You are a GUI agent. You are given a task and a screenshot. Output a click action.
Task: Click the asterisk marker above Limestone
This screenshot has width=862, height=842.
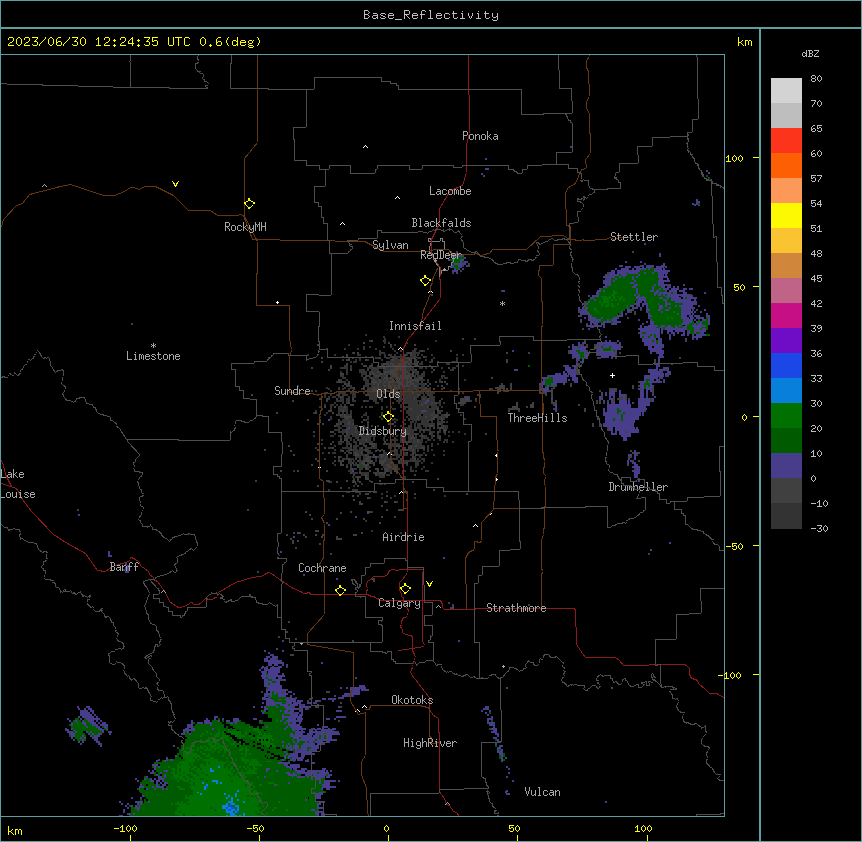click(x=153, y=346)
